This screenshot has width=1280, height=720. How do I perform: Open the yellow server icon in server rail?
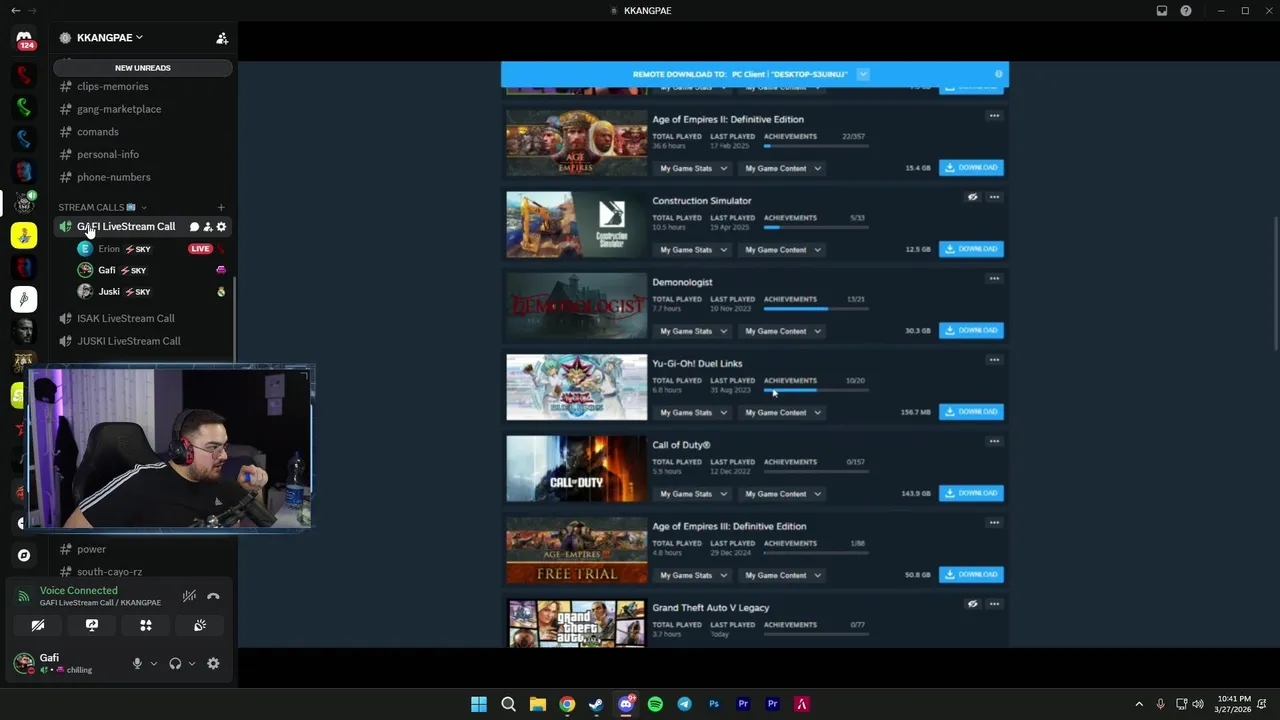[x=24, y=235]
